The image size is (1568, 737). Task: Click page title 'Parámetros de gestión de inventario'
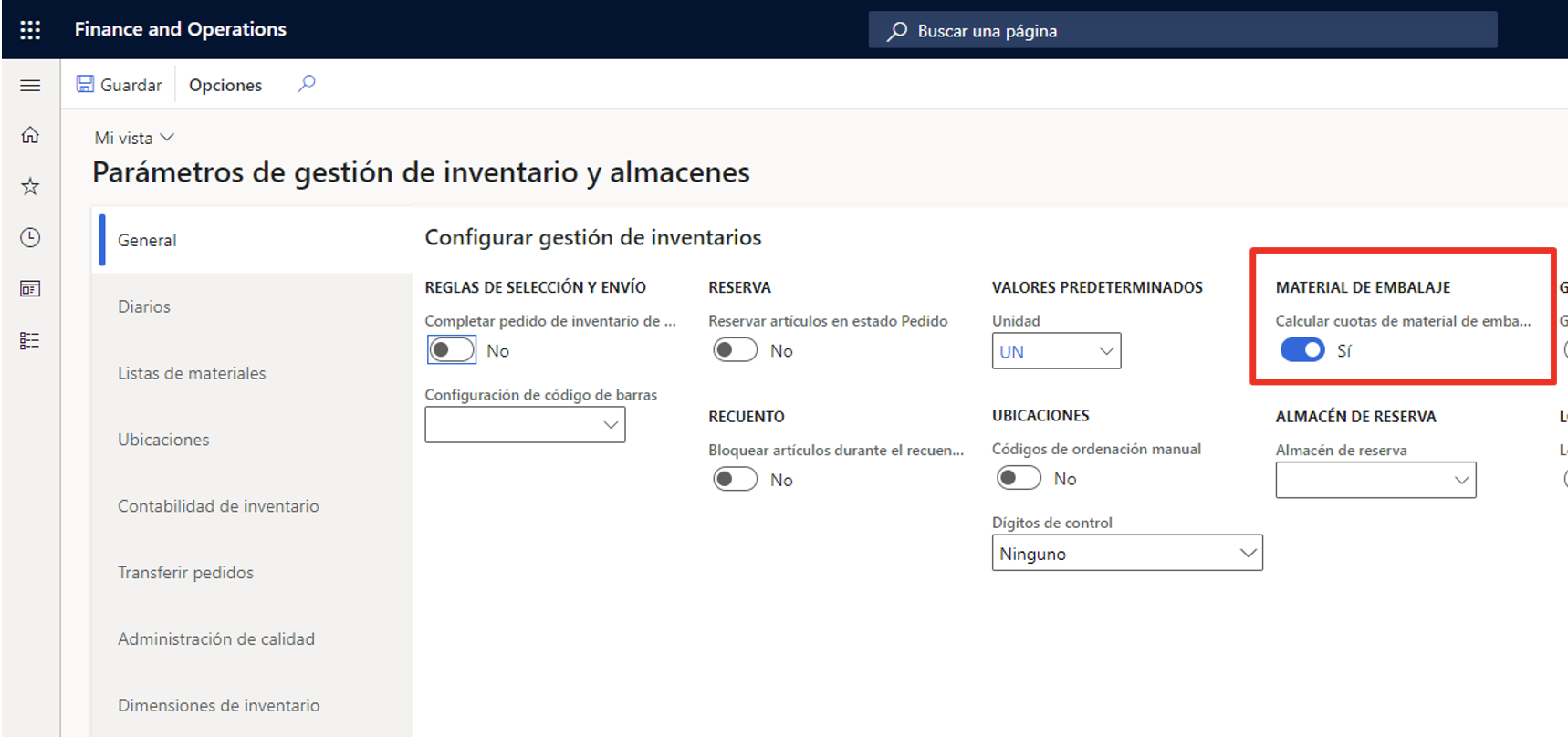point(421,172)
